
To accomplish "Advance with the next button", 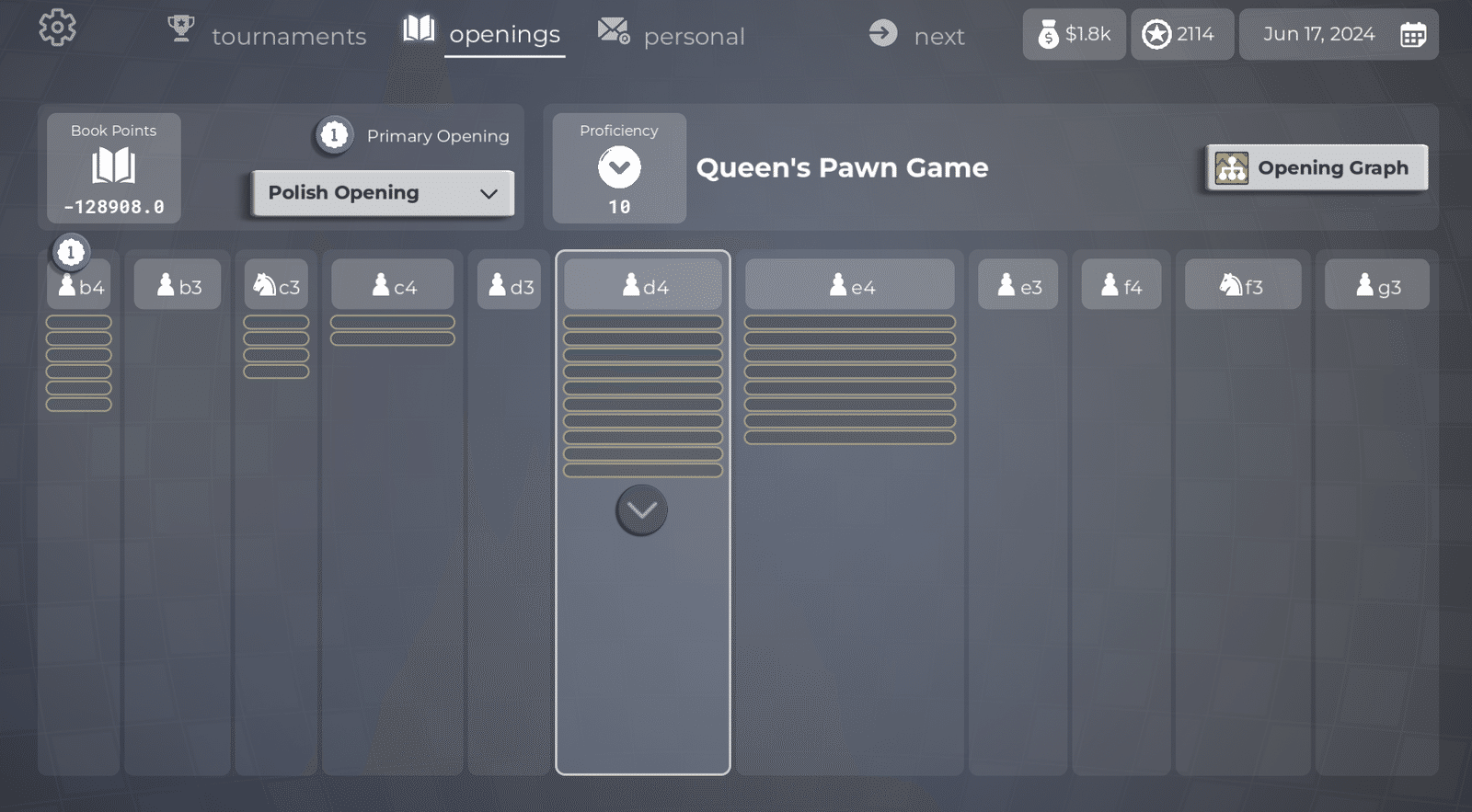I will [x=939, y=37].
